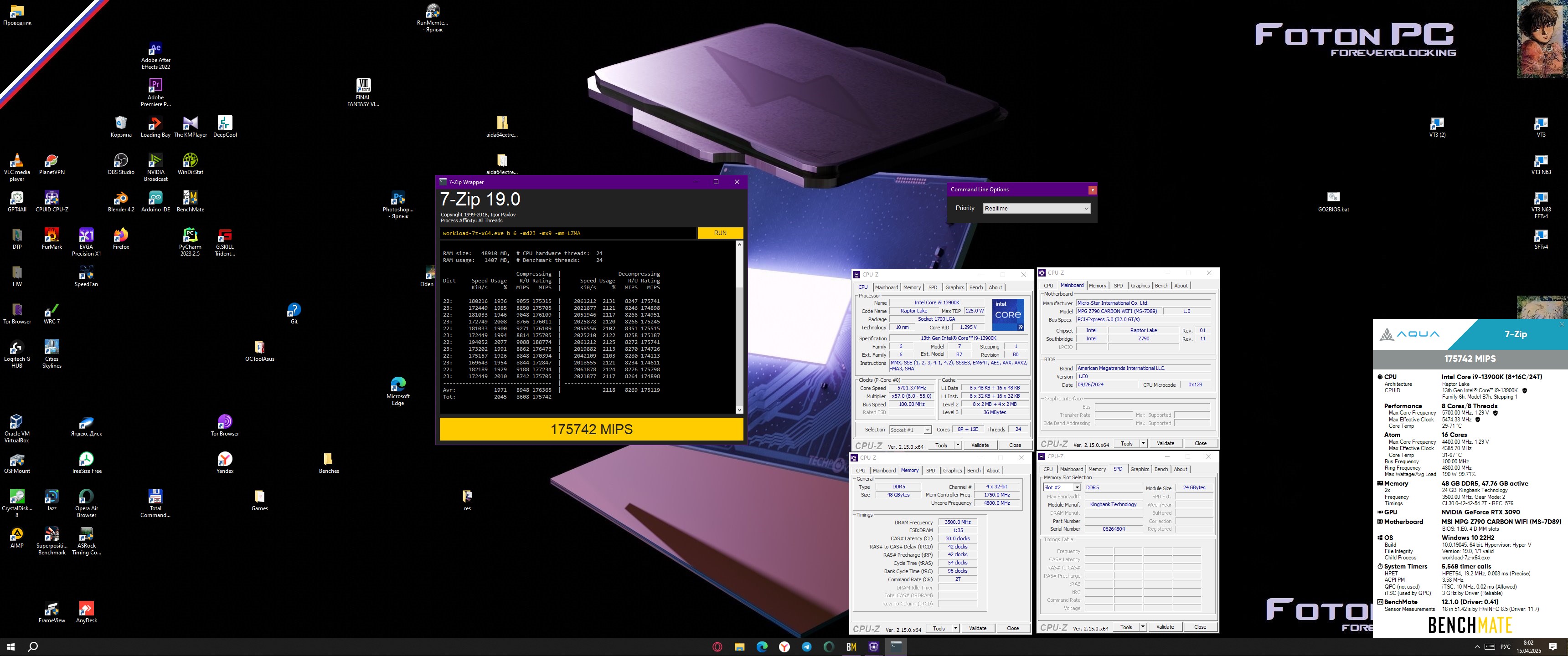Screen dimensions: 1568x656
Task: Open the Windows Start menu
Action: coord(10,647)
